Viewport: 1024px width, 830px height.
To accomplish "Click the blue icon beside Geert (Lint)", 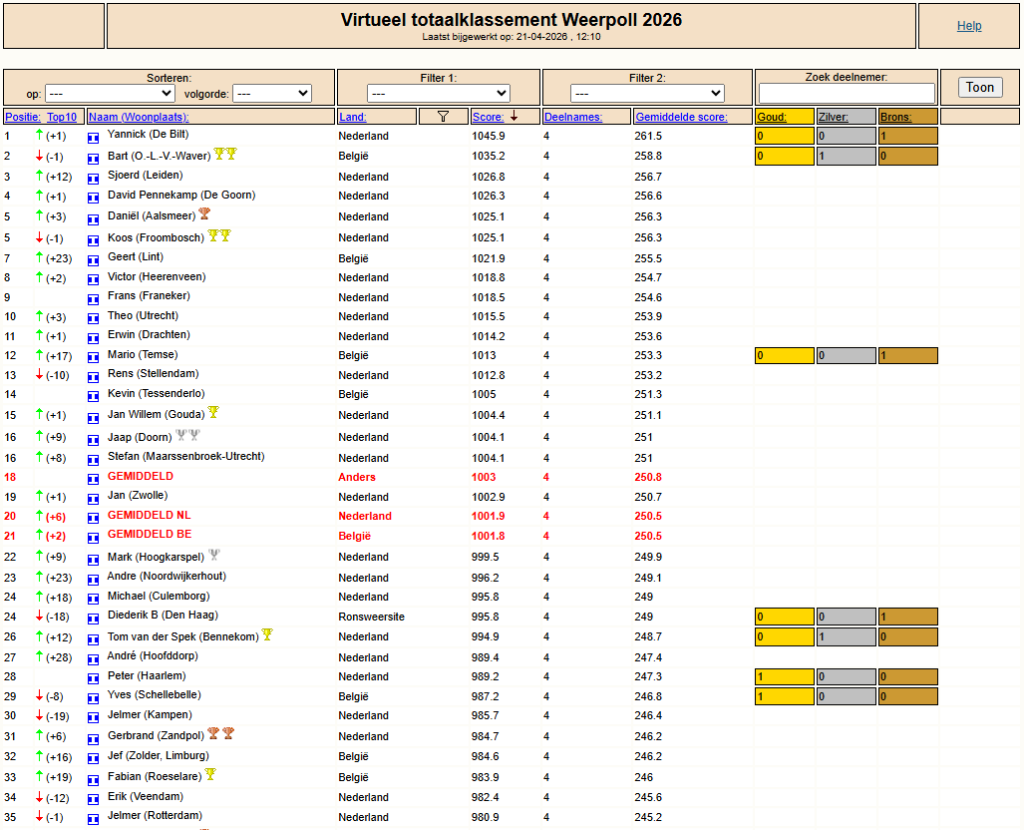I will pyautogui.click(x=94, y=259).
